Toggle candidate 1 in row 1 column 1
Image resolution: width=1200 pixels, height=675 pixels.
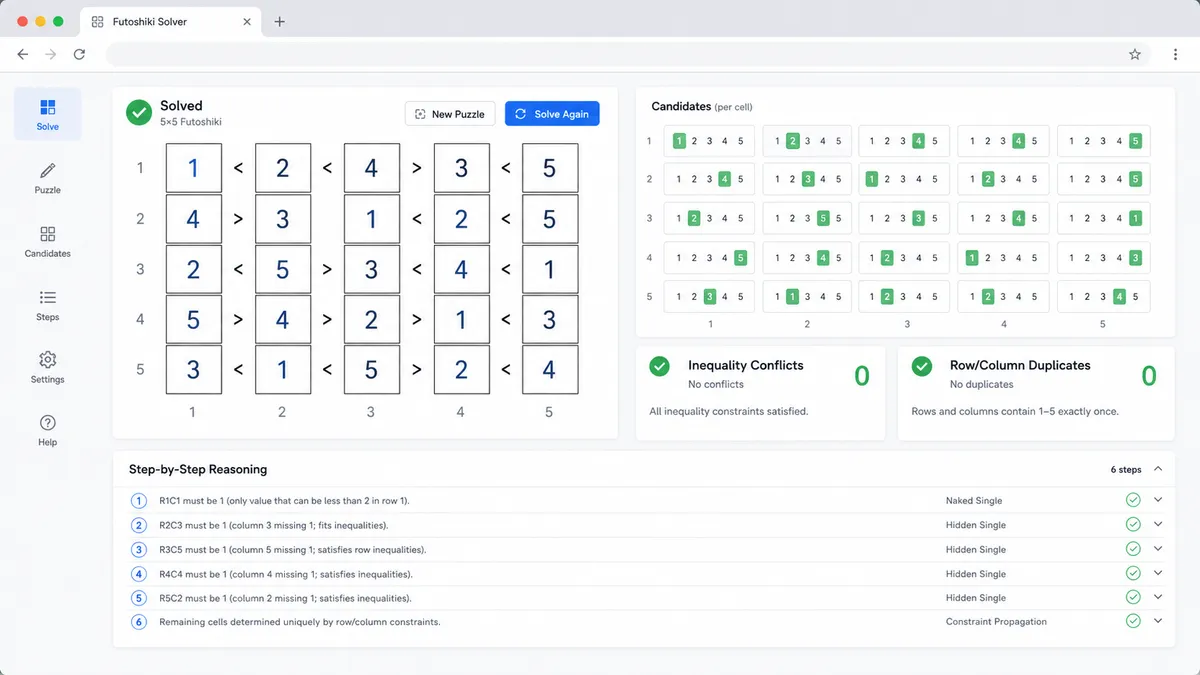[679, 141]
